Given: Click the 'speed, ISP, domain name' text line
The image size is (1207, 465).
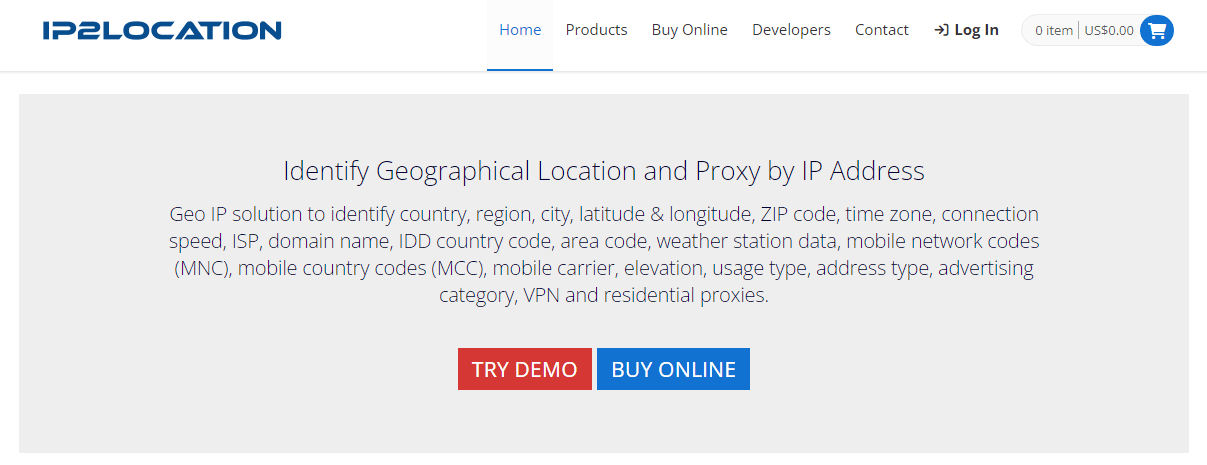Looking at the screenshot, I should coord(604,241).
